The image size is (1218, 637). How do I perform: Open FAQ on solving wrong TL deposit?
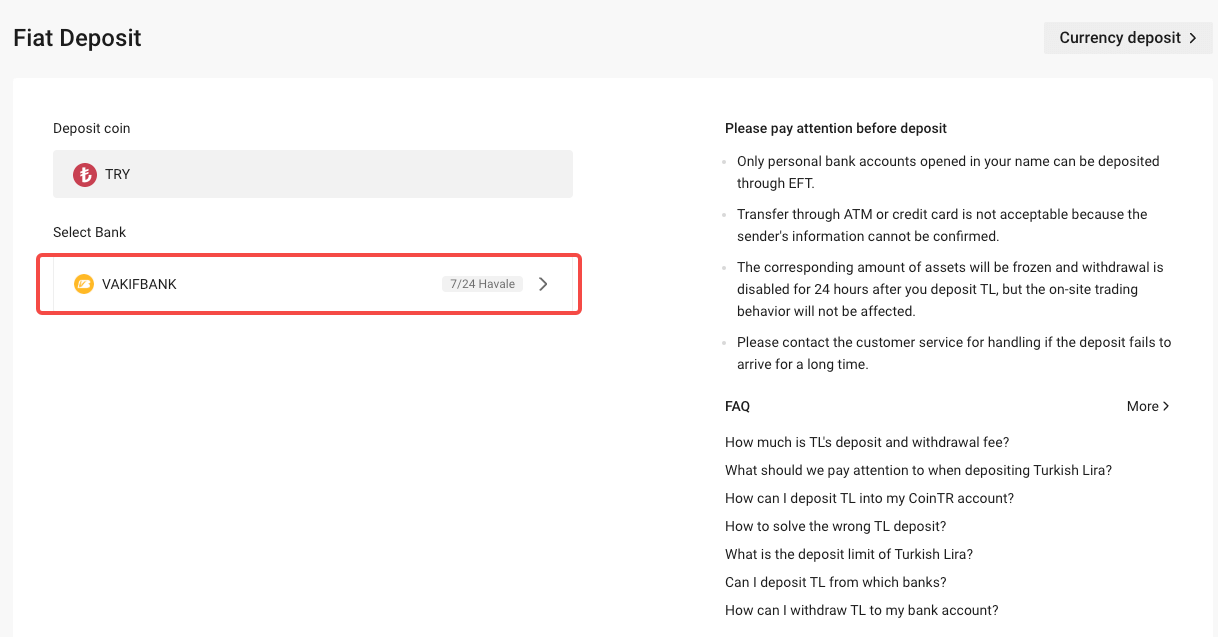tap(835, 526)
